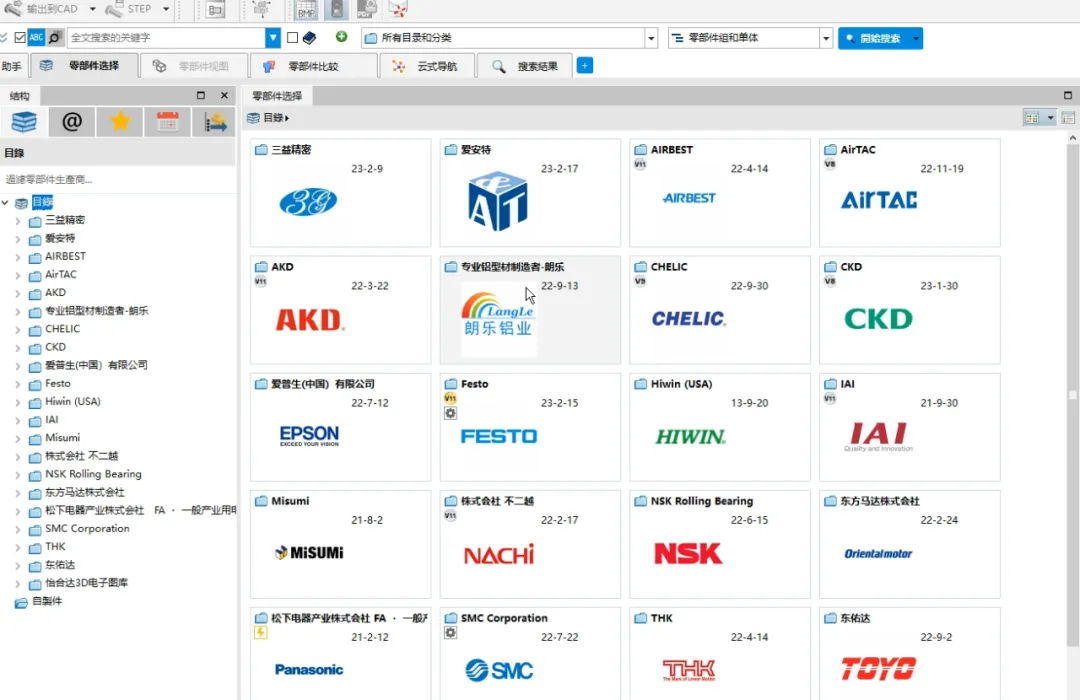Click the 開始搜索 search button
This screenshot has height=700, width=1080.
click(x=873, y=38)
